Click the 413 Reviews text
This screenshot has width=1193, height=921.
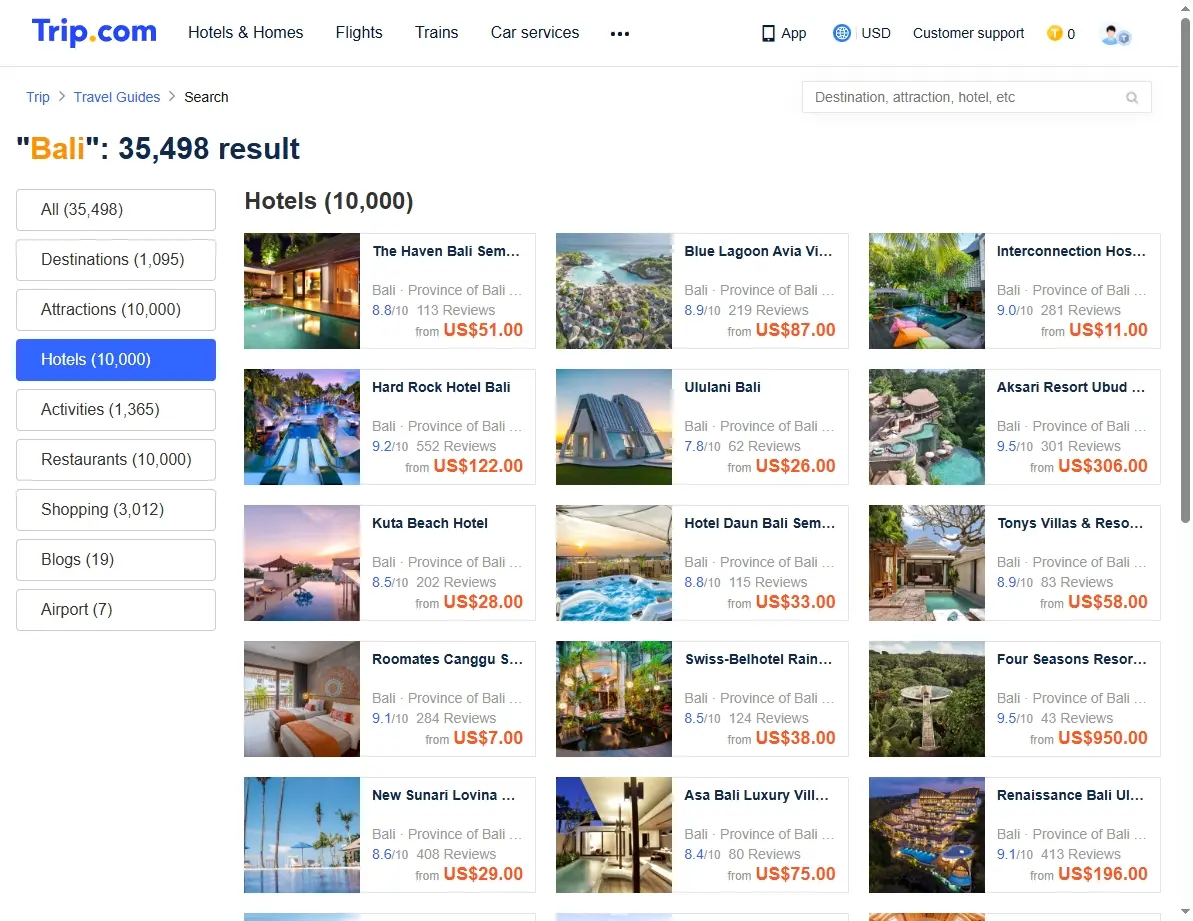[1080, 854]
